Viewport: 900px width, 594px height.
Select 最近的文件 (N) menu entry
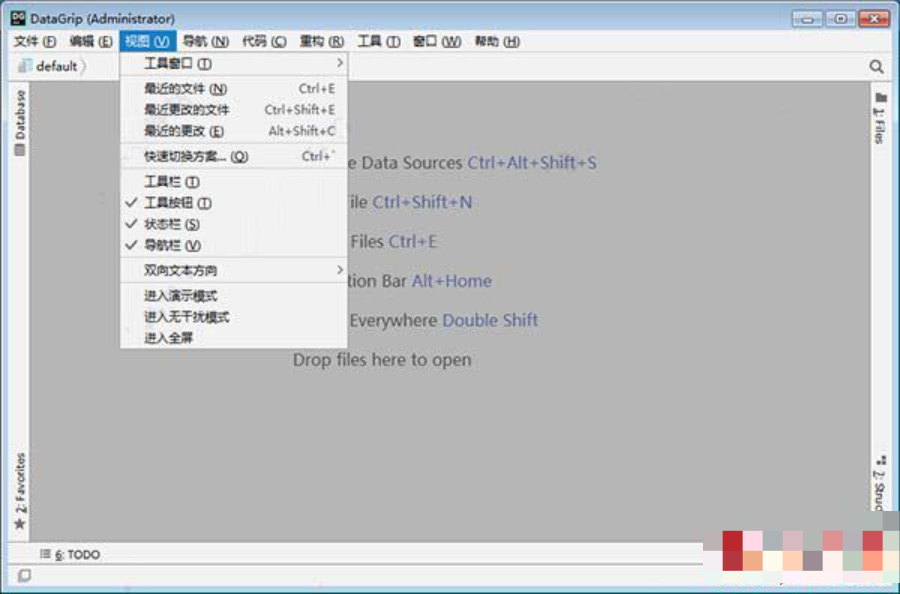234,89
